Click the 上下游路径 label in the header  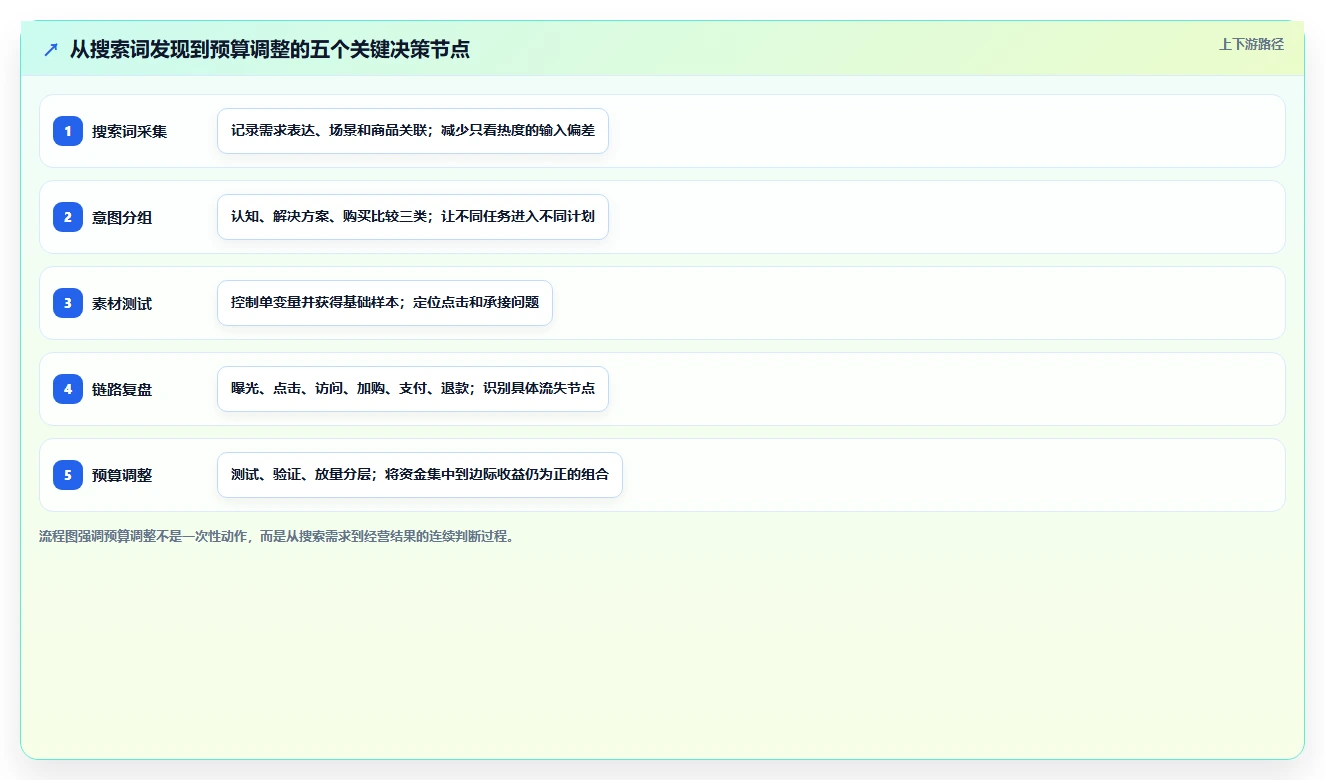pyautogui.click(x=1251, y=44)
